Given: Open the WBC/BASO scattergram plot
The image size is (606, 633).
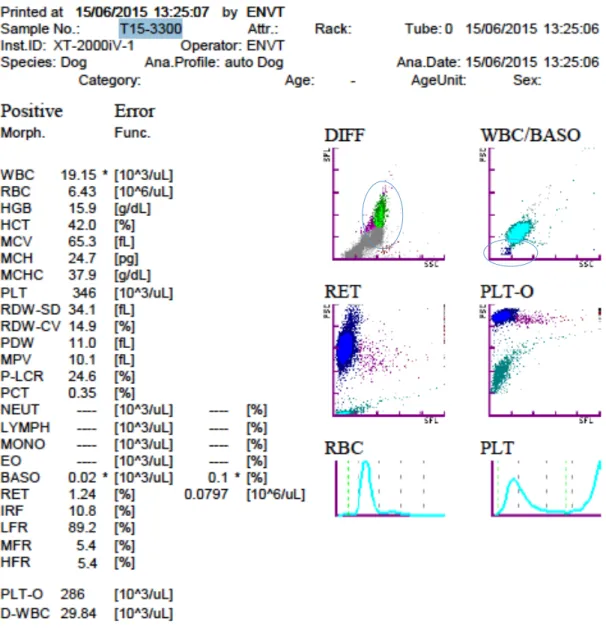Looking at the screenshot, I should coord(544,204).
